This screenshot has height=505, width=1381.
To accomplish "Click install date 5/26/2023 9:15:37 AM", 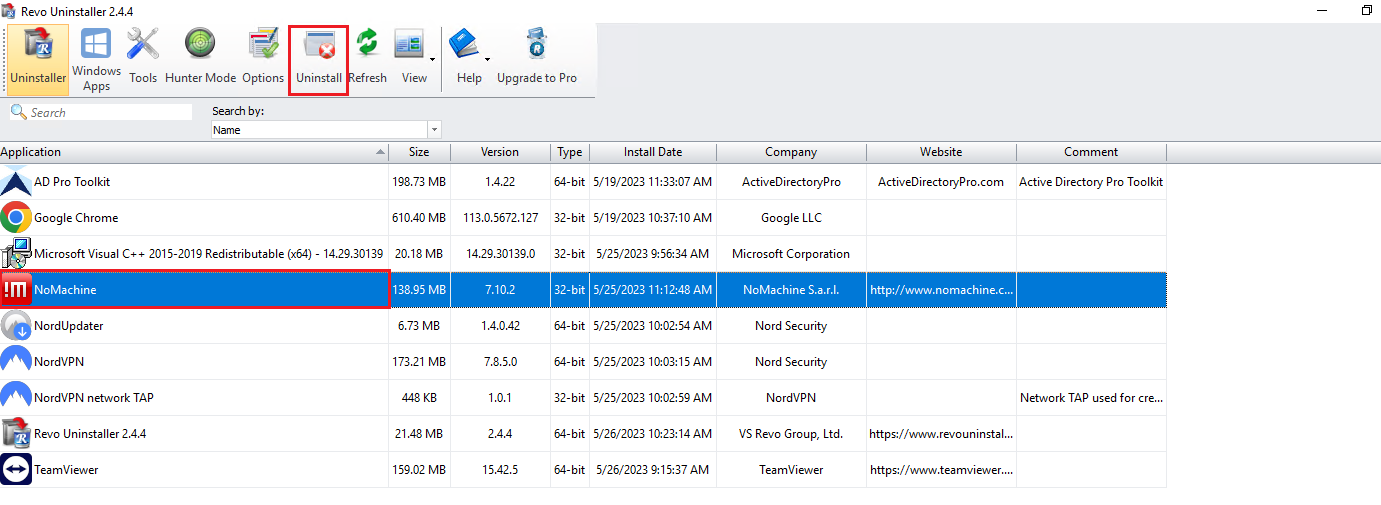I will point(652,470).
